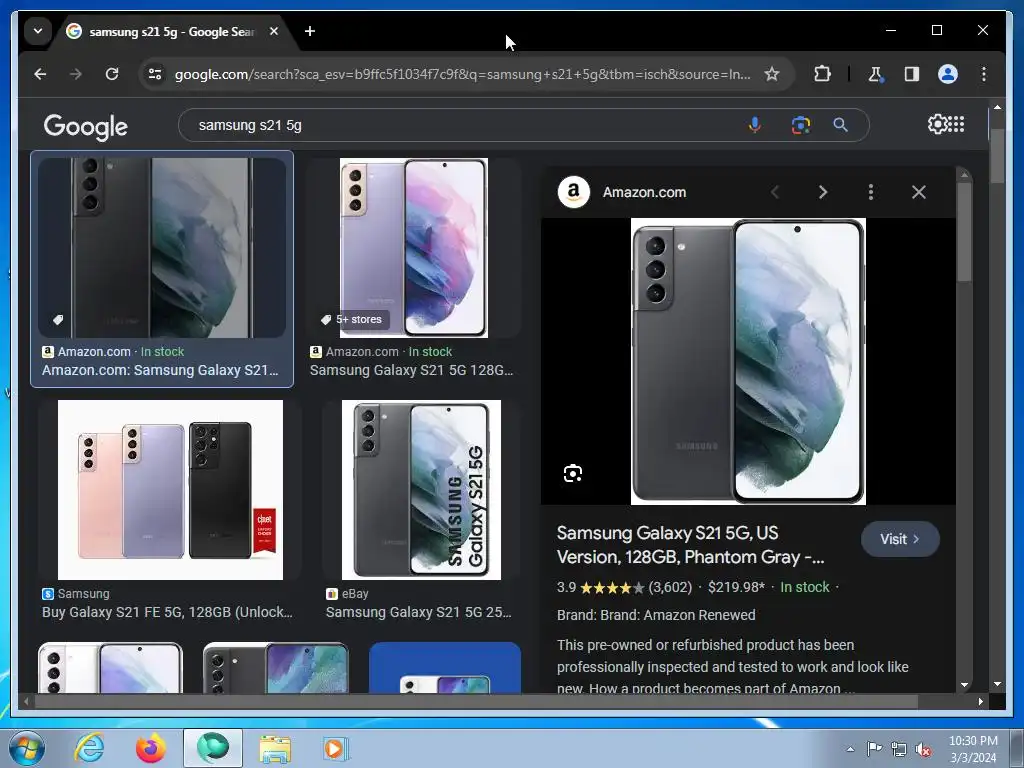
Task: Click the magnifier search button
Action: click(840, 125)
